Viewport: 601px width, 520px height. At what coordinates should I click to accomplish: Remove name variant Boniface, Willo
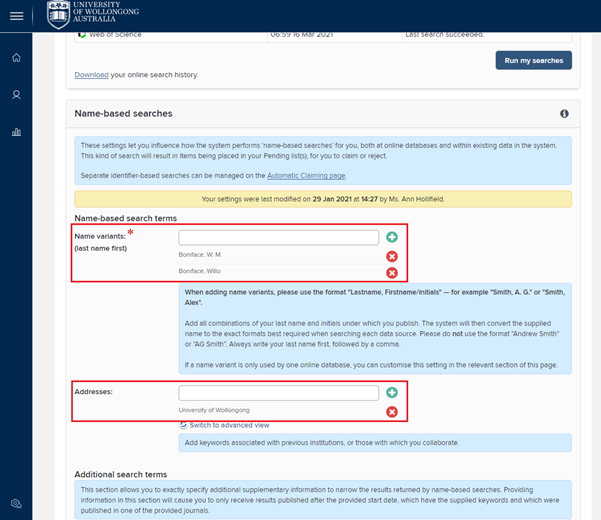point(392,273)
